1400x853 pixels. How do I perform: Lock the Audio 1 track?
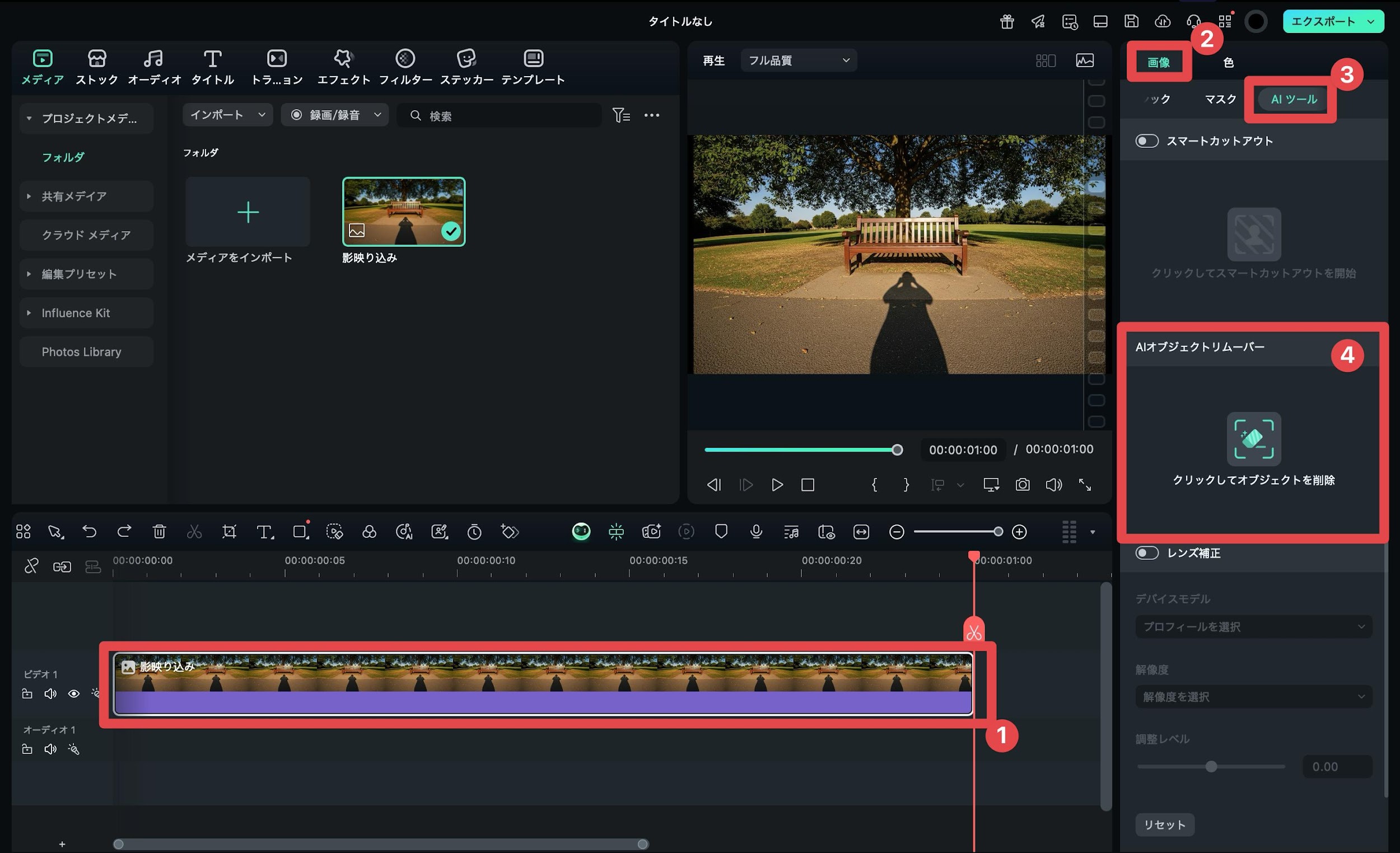tap(27, 749)
